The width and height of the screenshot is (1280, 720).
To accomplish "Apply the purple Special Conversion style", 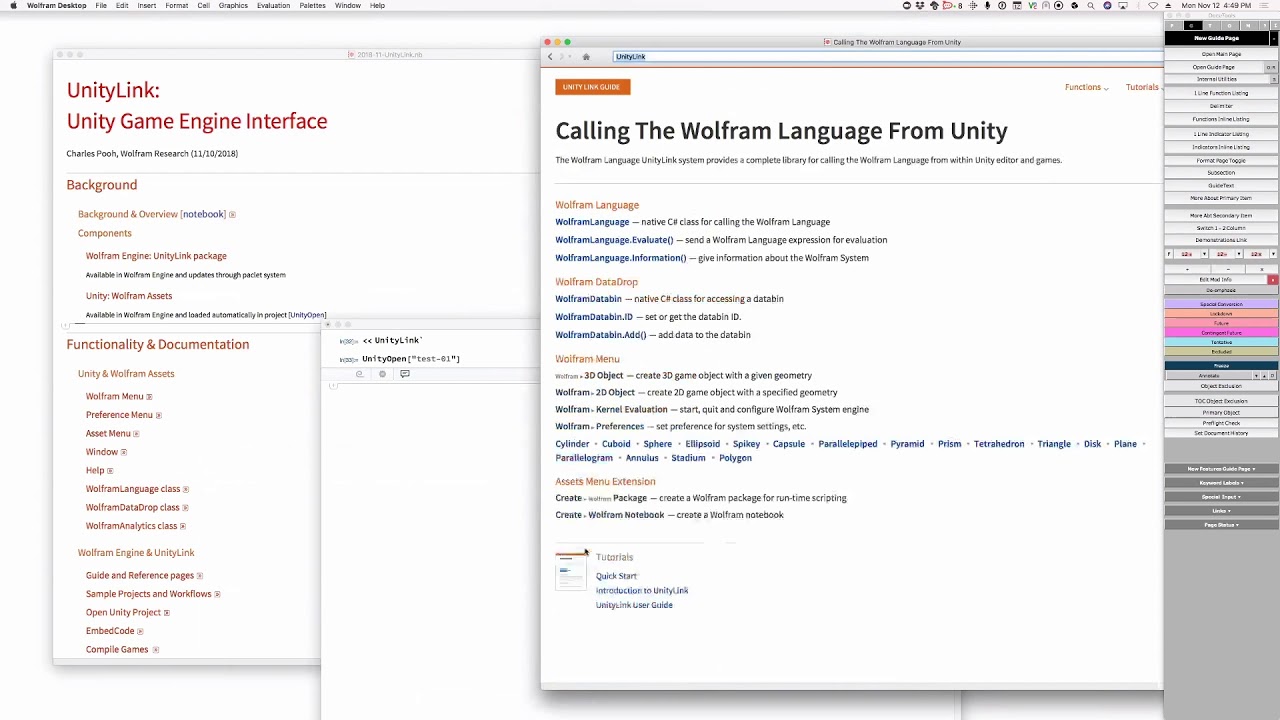I will tap(1221, 304).
